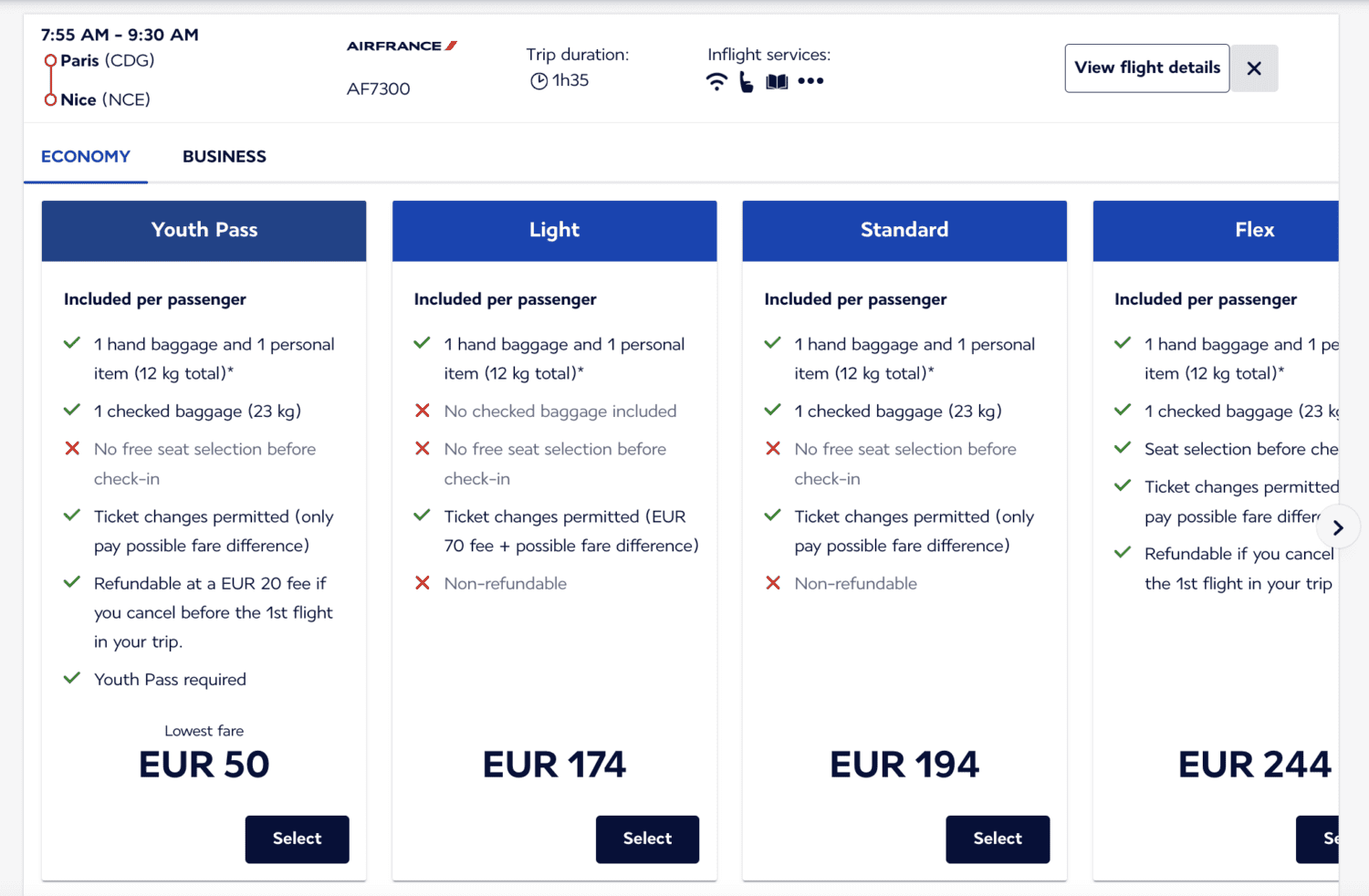Viewport: 1369px width, 896px height.
Task: Select the Standard fare
Action: (998, 839)
